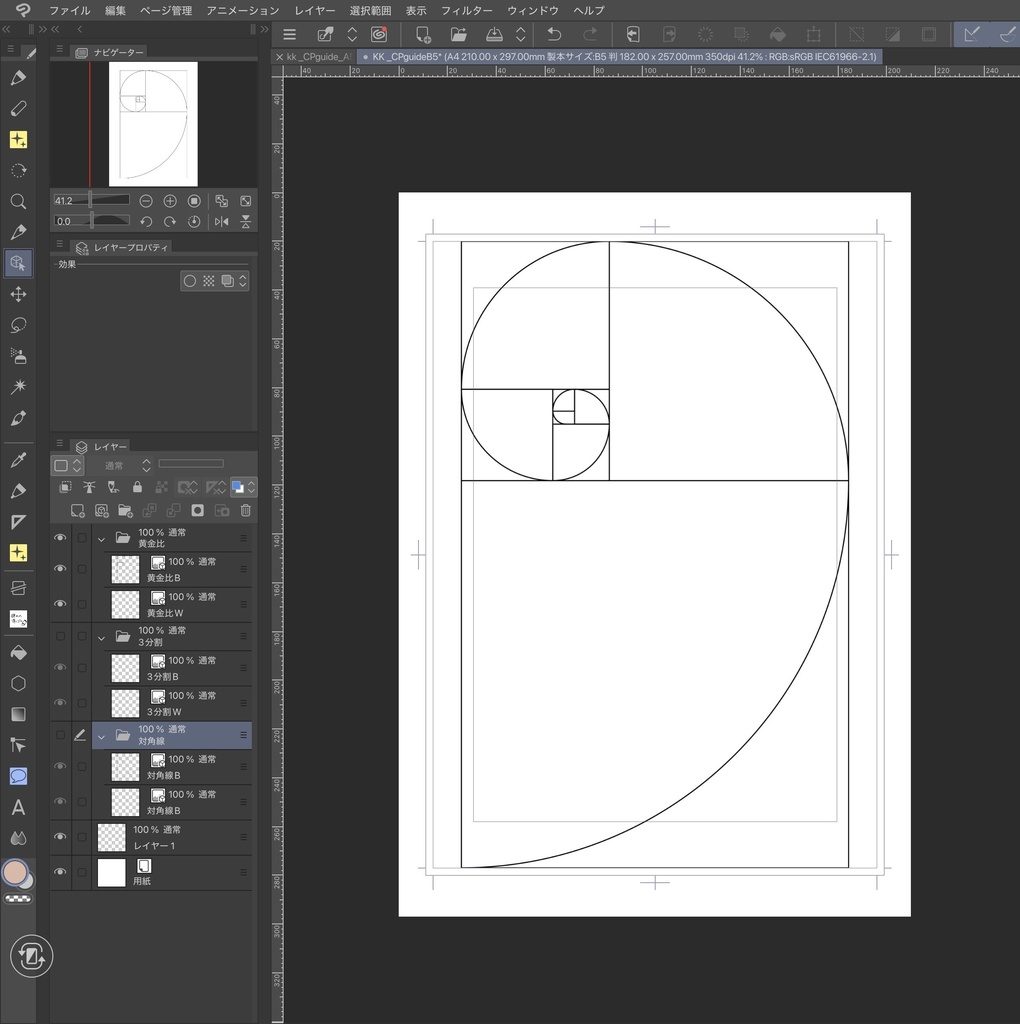Screen dimensions: 1020x1024
Task: Tick the checkbox beside レイヤー1
Action: coord(82,837)
